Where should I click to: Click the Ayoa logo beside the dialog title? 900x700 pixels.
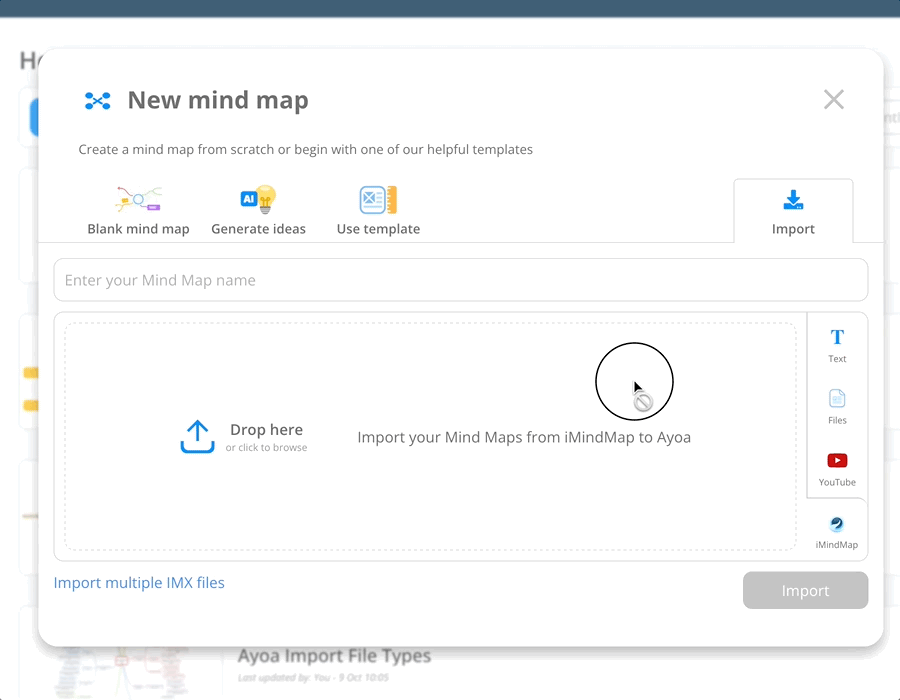click(97, 100)
